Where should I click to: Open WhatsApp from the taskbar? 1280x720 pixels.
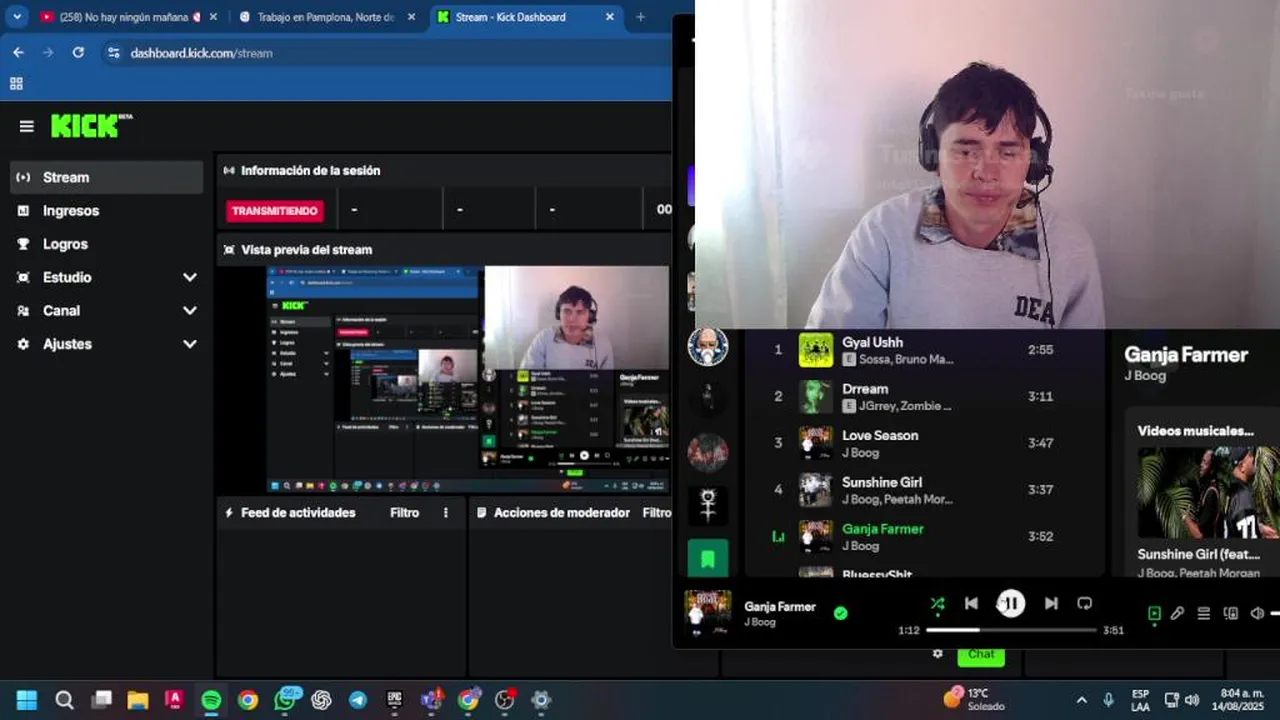[285, 700]
